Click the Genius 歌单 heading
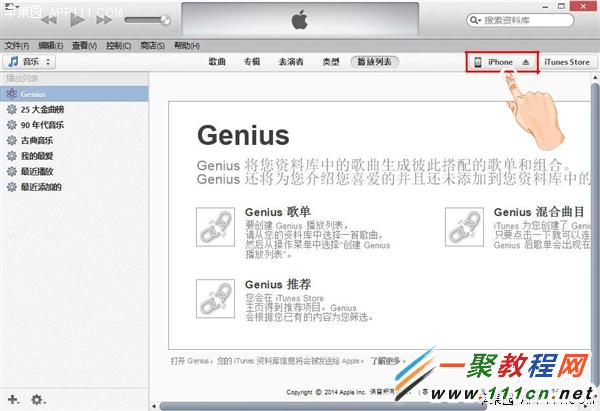Screen dimensions: 600x411 [278, 212]
